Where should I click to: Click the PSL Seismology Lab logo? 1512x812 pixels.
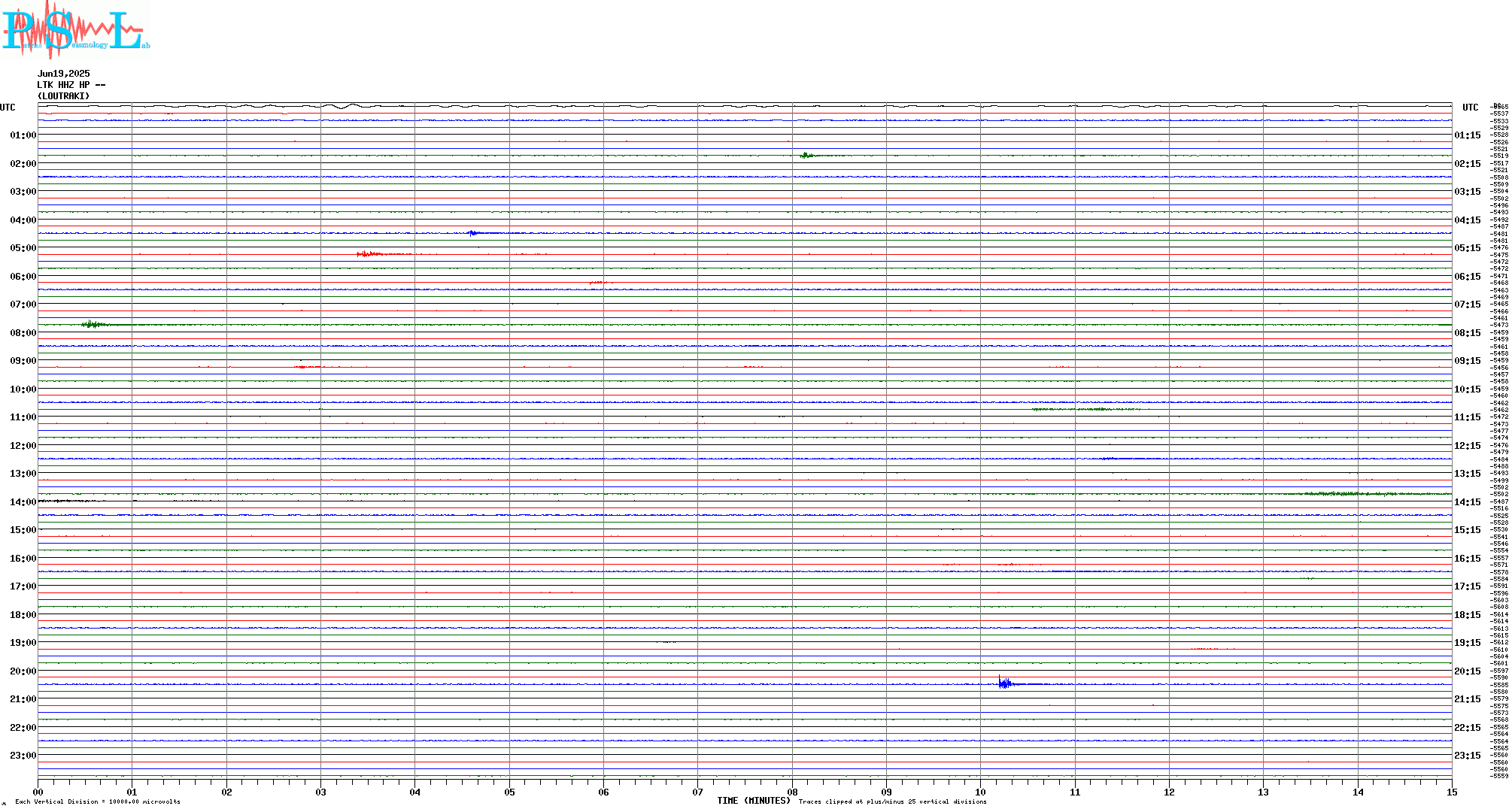pos(75,28)
